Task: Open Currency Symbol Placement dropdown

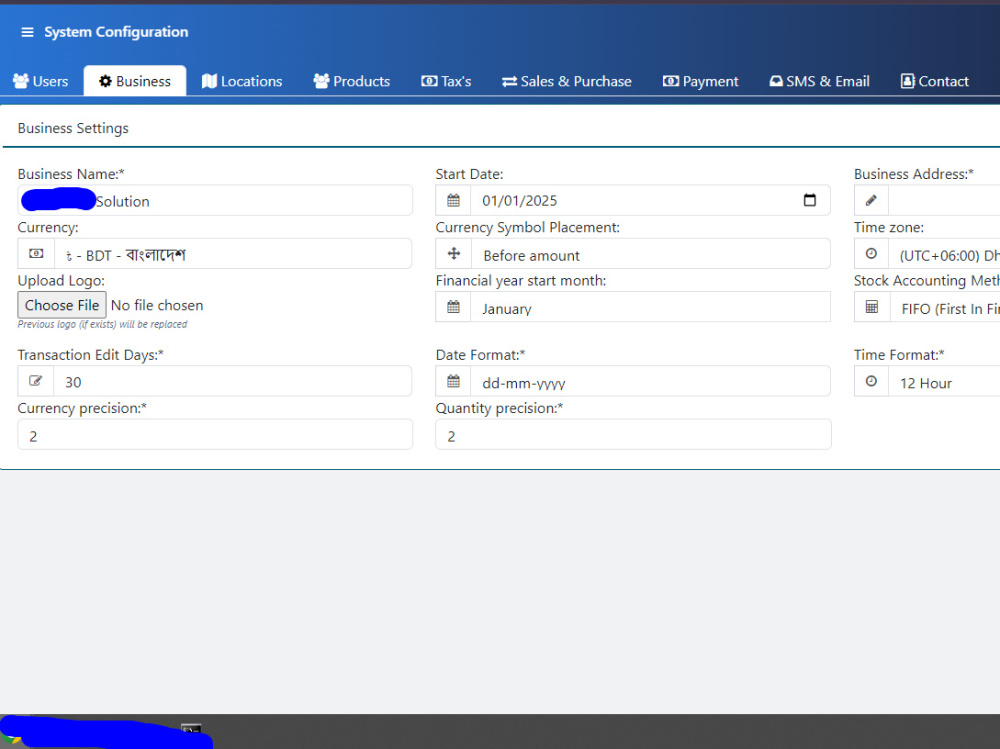Action: [651, 254]
